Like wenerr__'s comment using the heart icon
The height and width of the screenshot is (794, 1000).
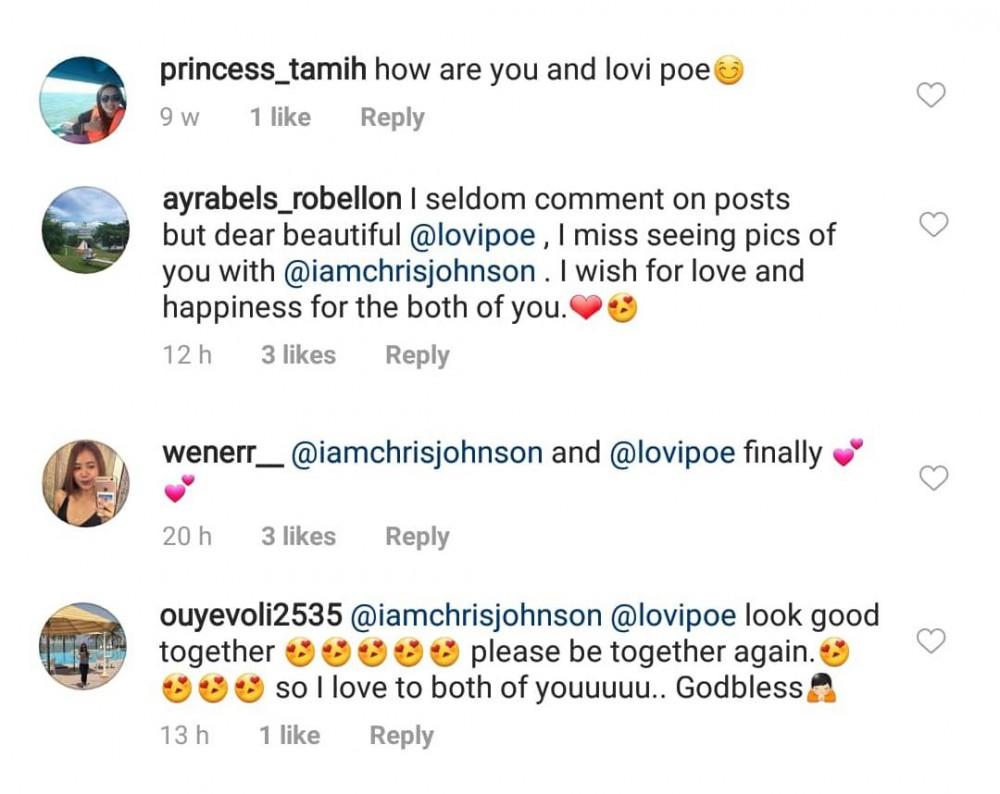pyautogui.click(x=933, y=479)
